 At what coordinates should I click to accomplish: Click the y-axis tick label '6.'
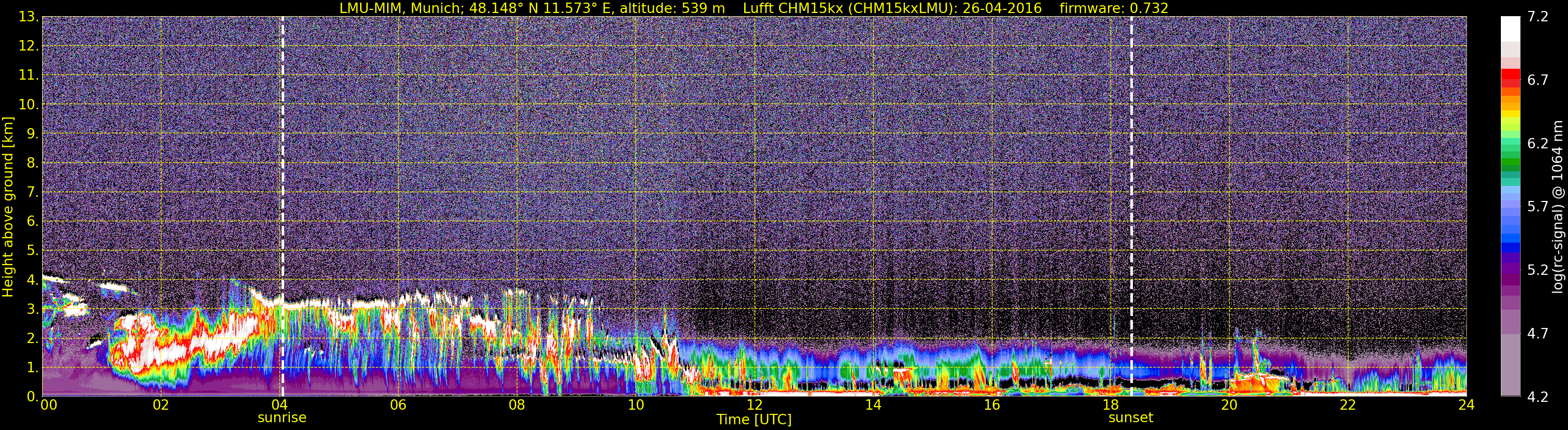[32, 222]
